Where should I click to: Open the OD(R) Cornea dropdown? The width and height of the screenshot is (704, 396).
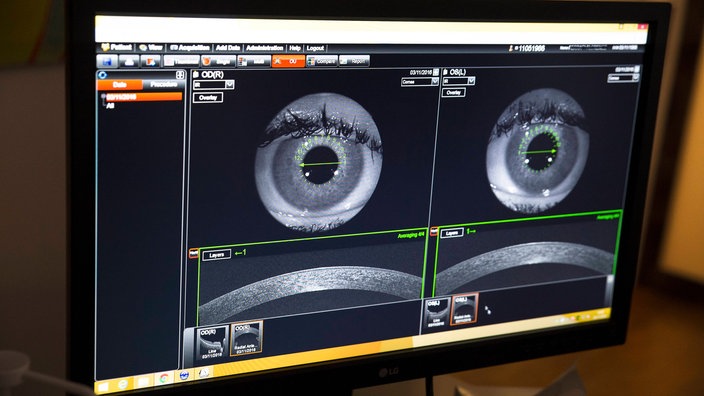click(420, 82)
